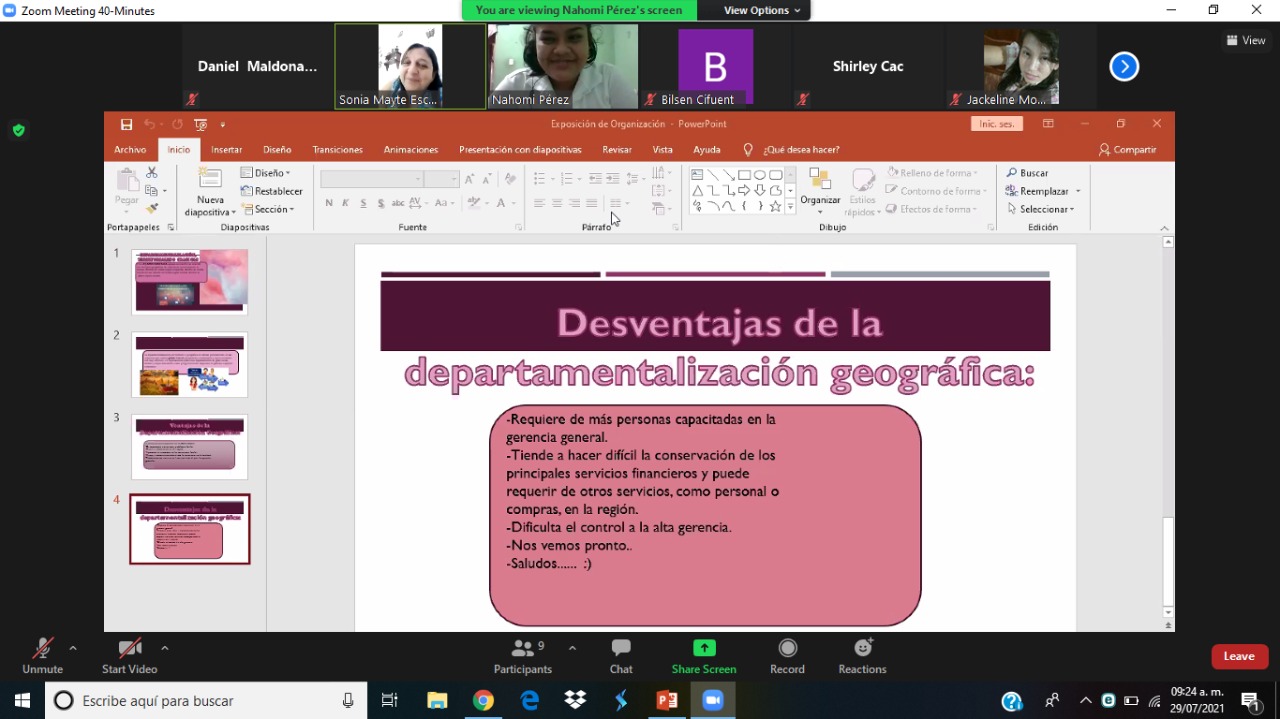
Task: Open the Transiciones ribbon tab
Action: [337, 150]
